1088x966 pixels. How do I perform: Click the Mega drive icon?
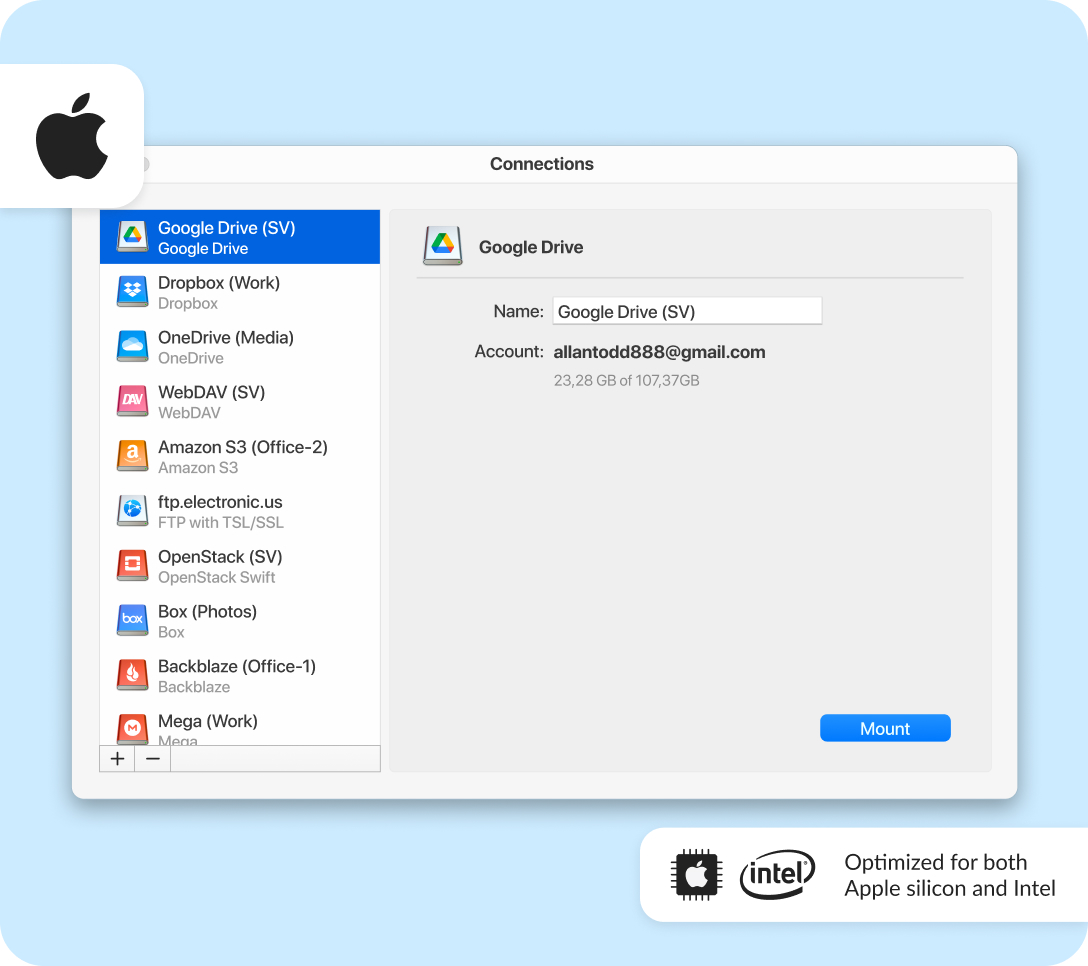(x=133, y=728)
